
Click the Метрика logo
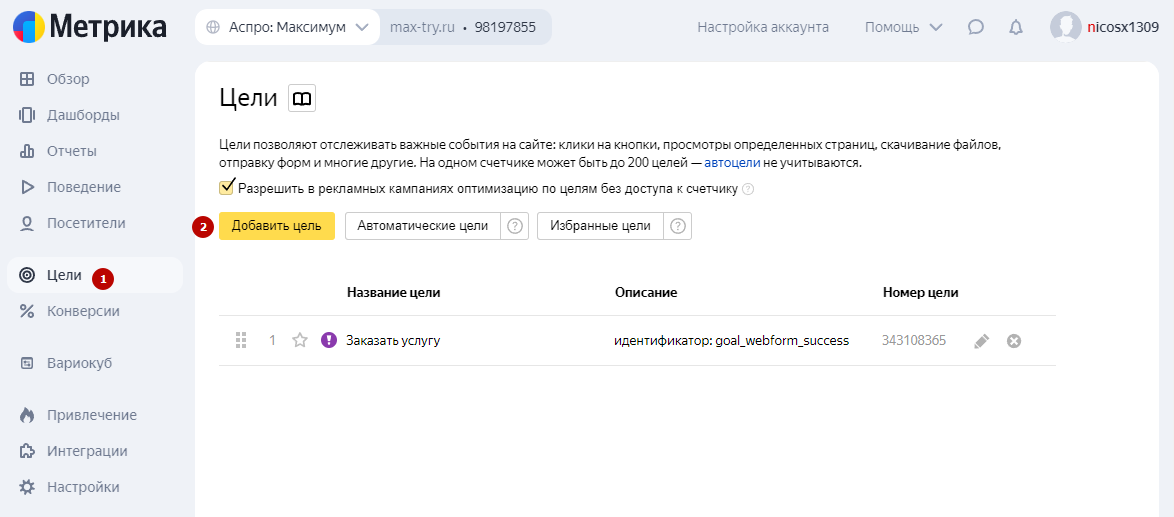click(88, 27)
